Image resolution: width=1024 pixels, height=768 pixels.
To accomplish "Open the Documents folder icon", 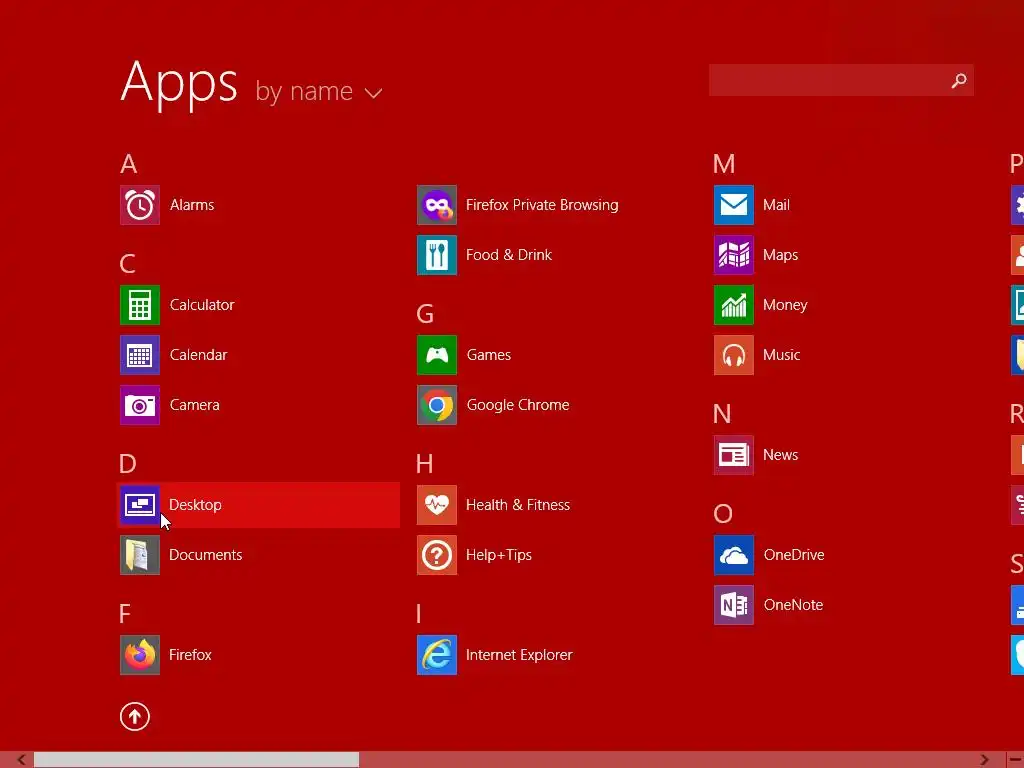I will point(140,555).
